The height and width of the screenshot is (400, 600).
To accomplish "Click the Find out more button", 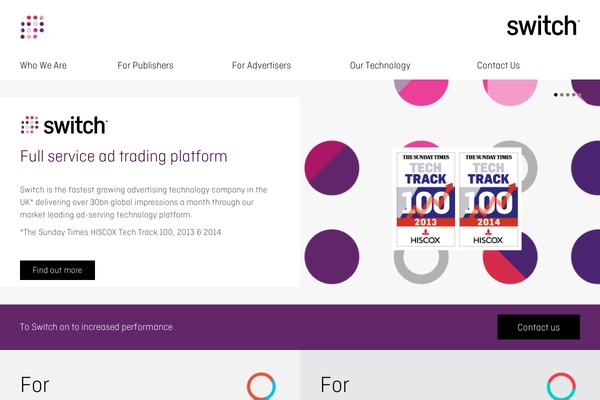I will tap(57, 270).
